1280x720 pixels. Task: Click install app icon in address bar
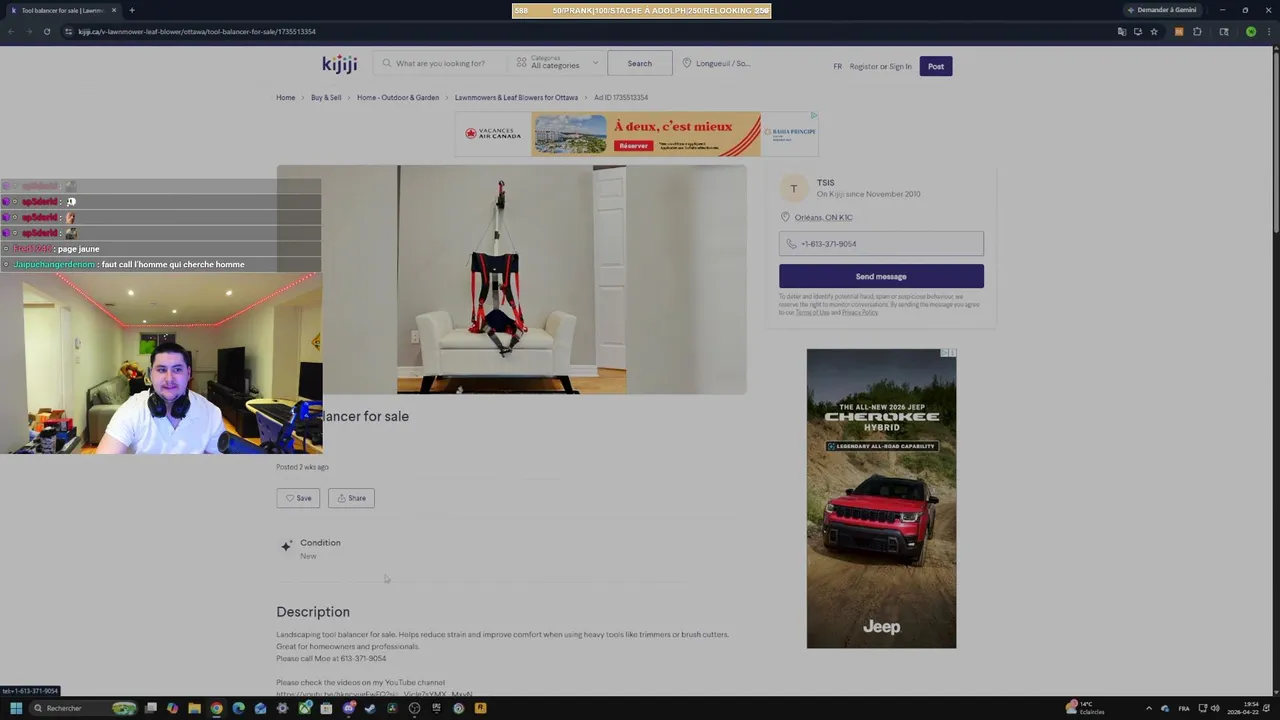1138,32
